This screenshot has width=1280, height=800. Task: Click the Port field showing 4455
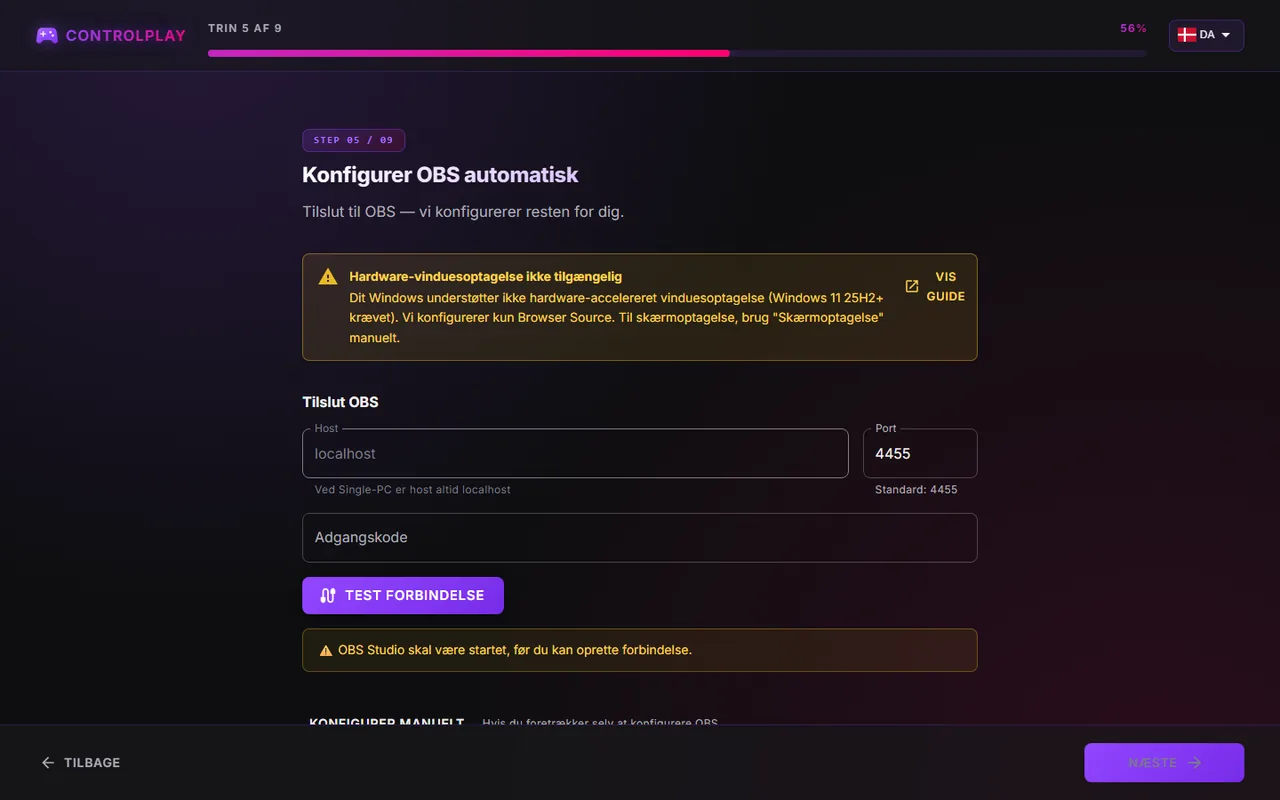tap(920, 453)
